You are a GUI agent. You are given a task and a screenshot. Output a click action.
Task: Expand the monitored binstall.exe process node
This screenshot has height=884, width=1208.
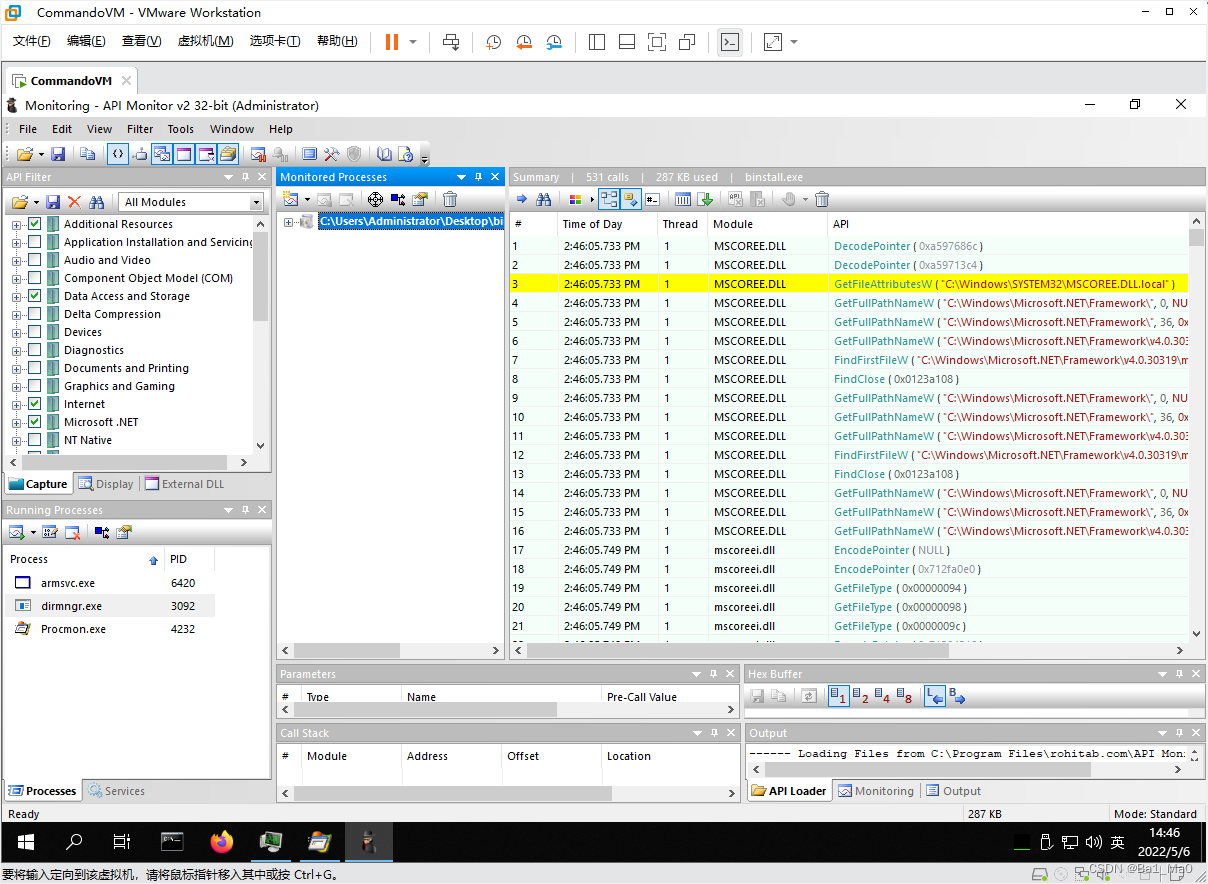pos(288,222)
